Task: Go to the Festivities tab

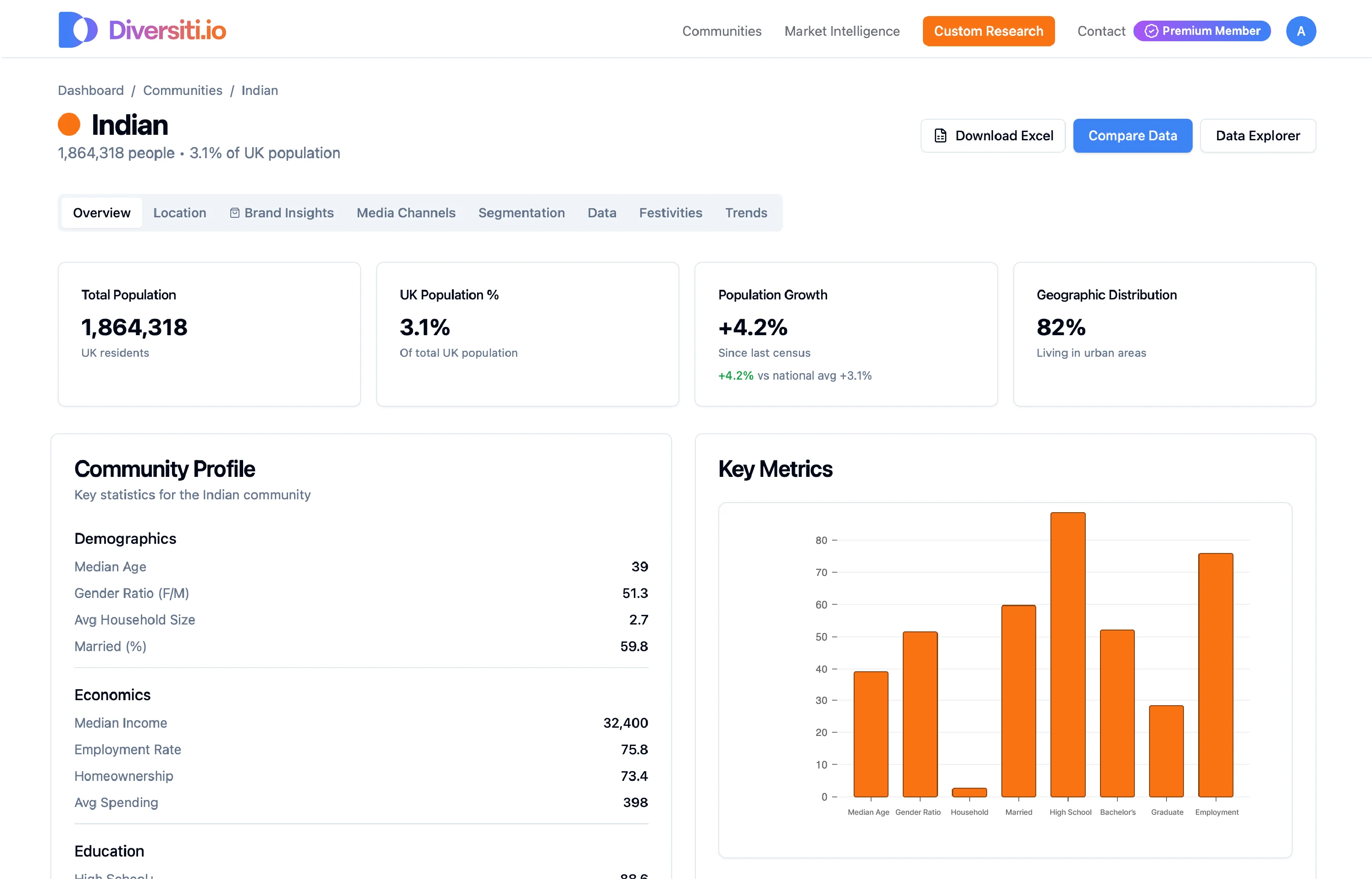Action: [x=670, y=213]
